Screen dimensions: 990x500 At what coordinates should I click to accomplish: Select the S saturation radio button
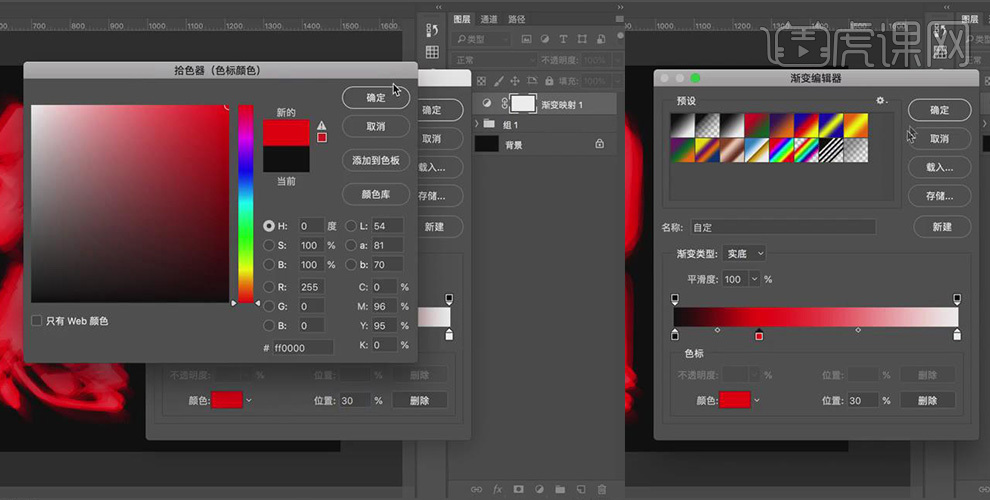[x=269, y=245]
